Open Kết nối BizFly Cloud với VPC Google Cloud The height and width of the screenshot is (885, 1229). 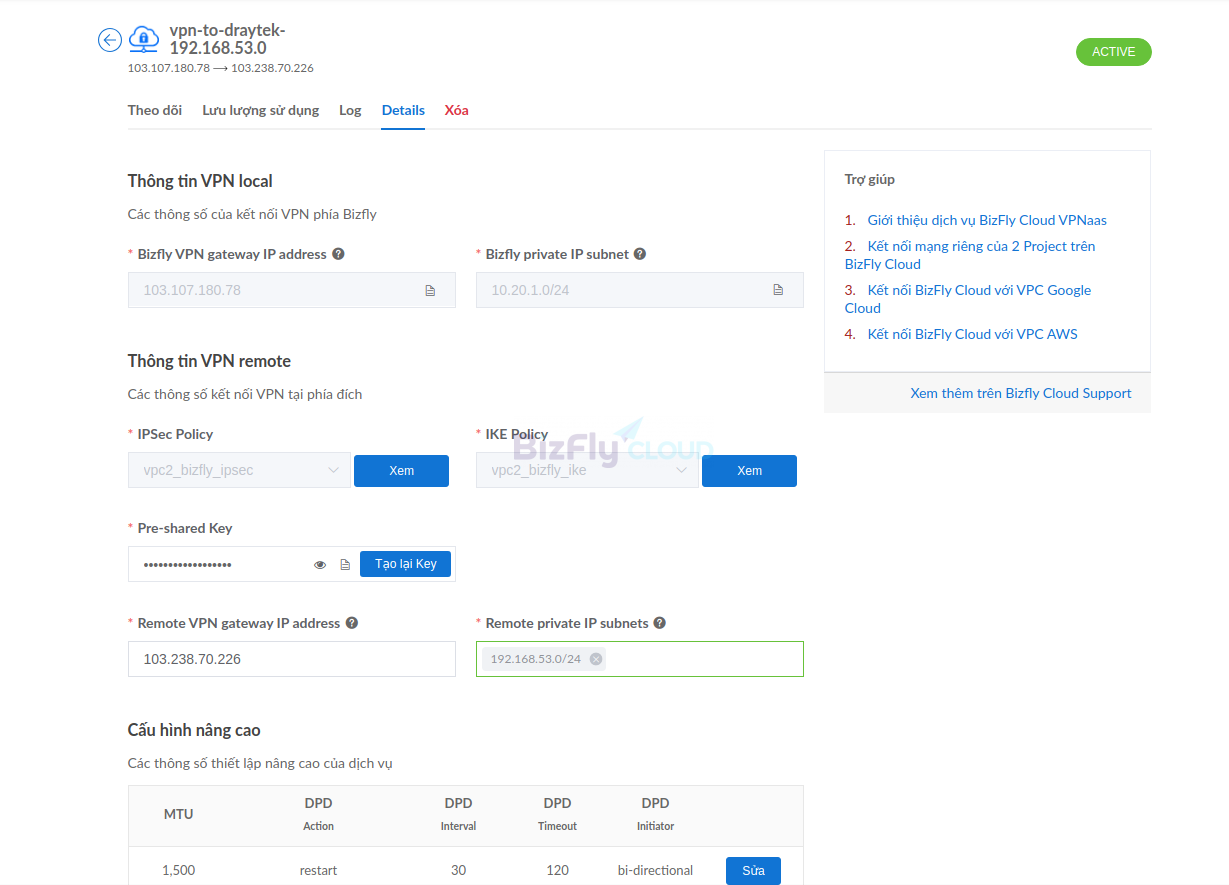tap(968, 299)
